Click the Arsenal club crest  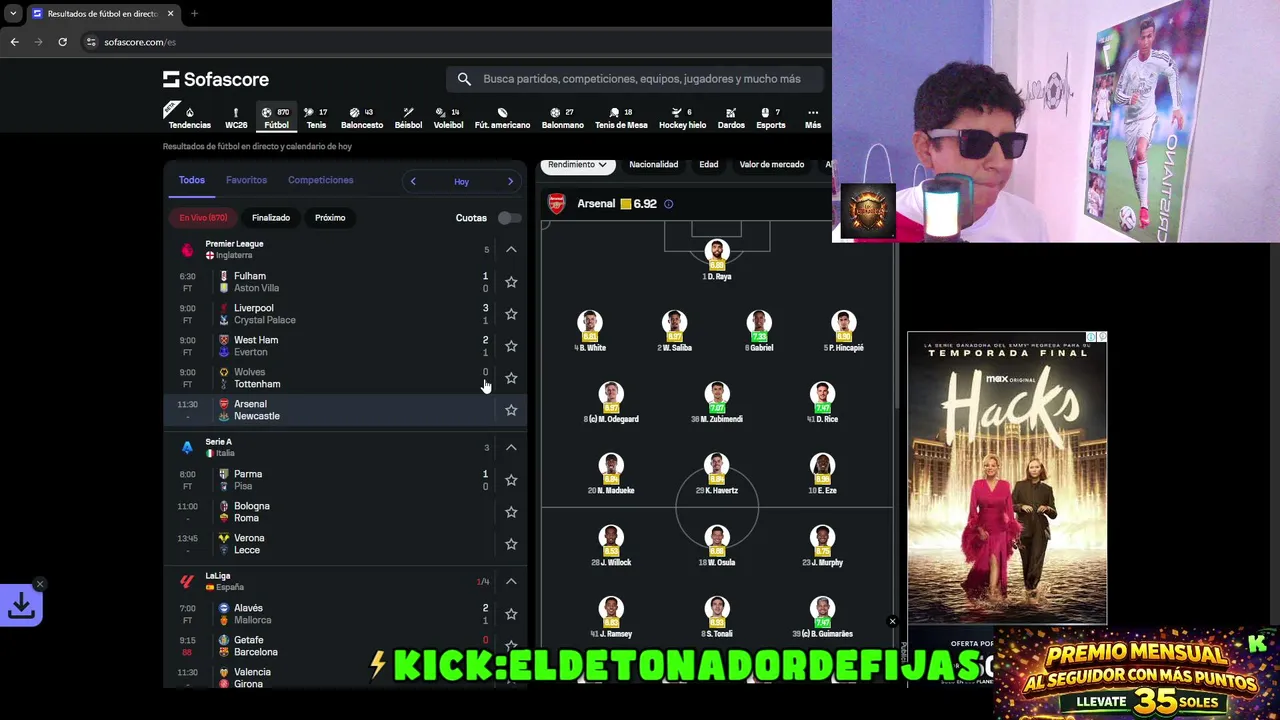557,204
